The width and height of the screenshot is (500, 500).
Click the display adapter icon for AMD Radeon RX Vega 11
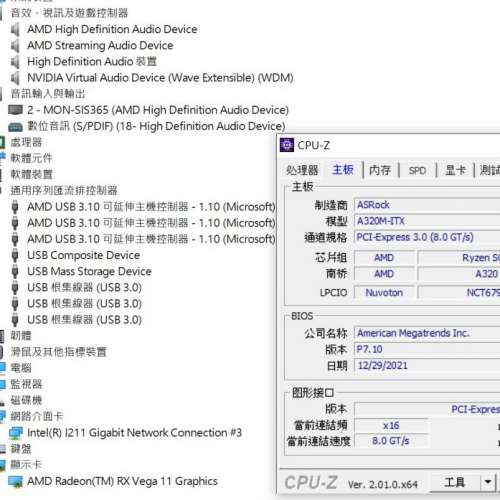pyautogui.click(x=15, y=481)
